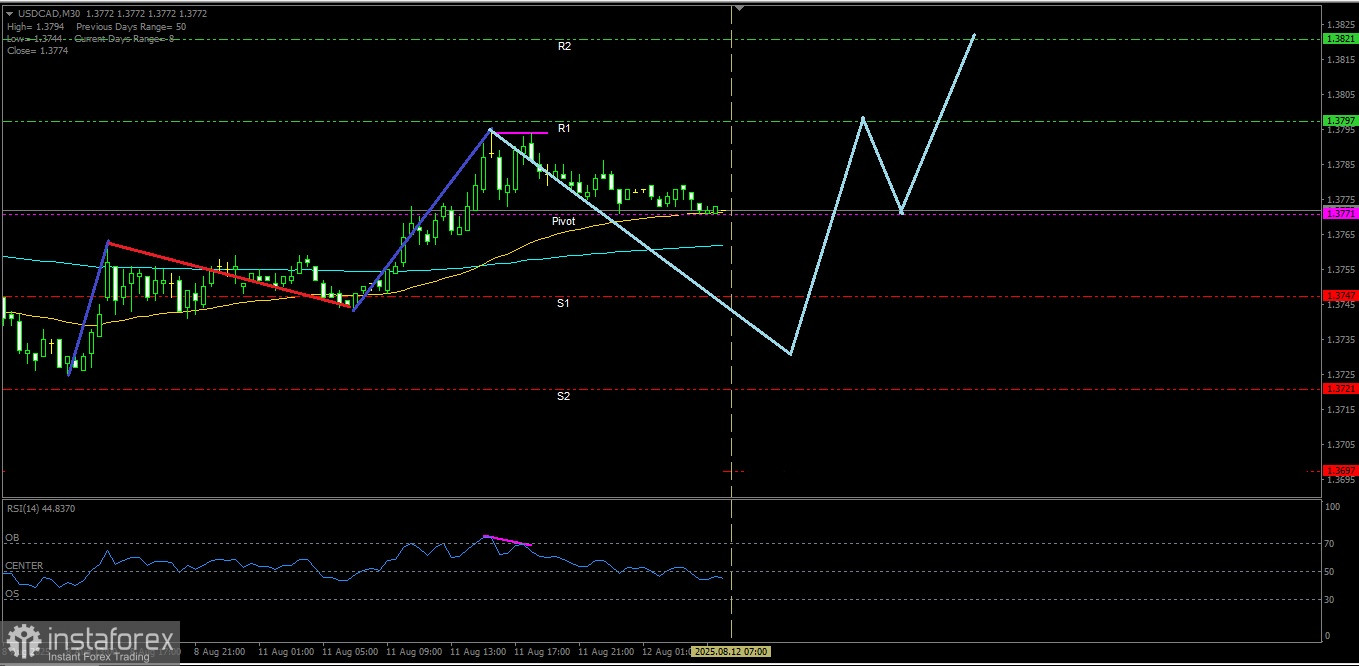This screenshot has height=666, width=1359.
Task: Select the Pivot level label
Action: pyautogui.click(x=563, y=221)
